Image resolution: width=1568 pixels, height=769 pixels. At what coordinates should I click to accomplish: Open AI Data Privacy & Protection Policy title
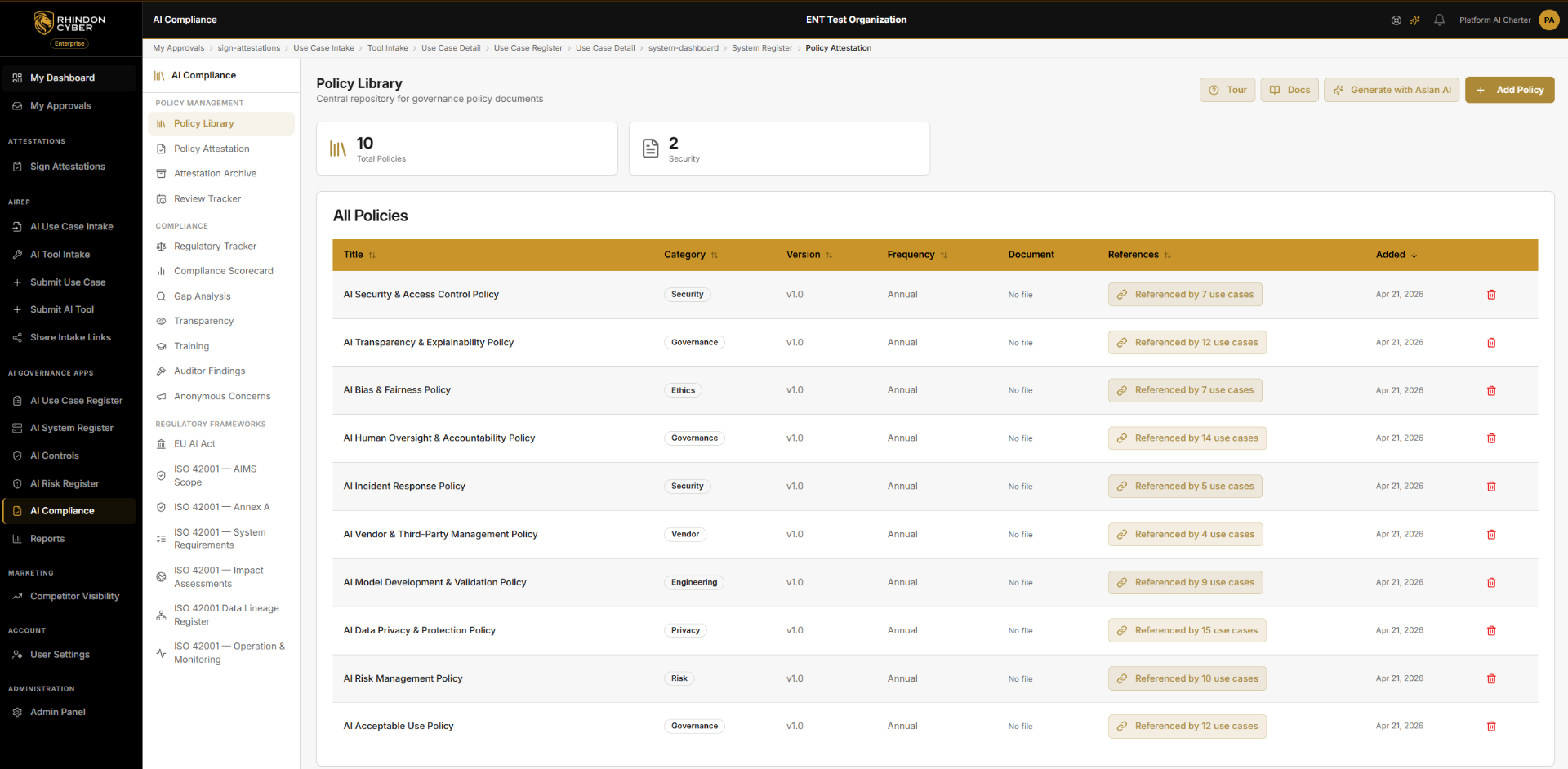point(420,631)
